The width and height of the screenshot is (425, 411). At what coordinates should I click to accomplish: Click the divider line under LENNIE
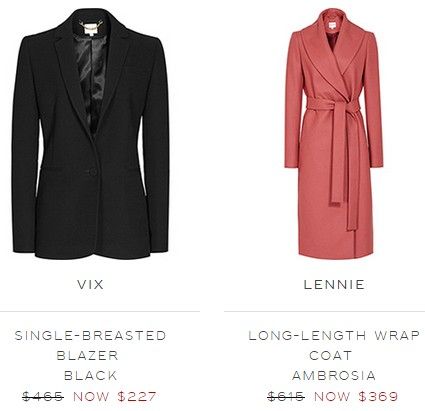pyautogui.click(x=325, y=312)
